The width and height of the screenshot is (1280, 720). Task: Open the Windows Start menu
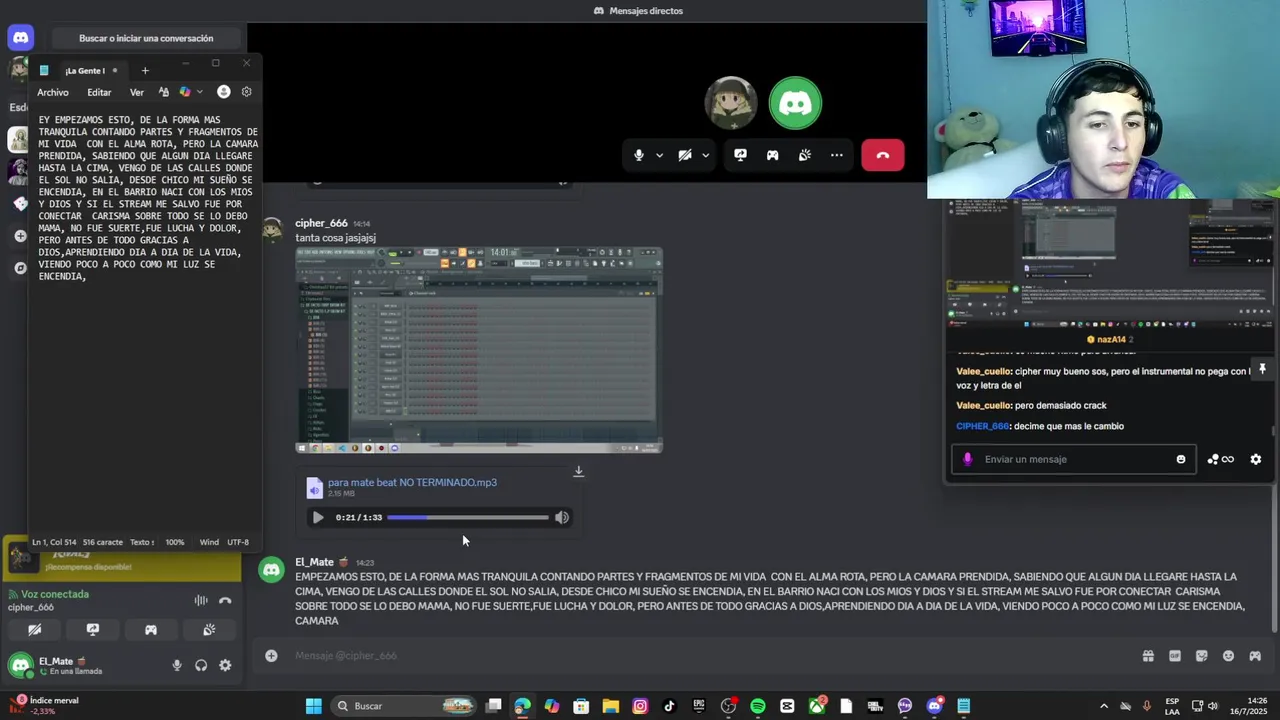click(x=313, y=706)
